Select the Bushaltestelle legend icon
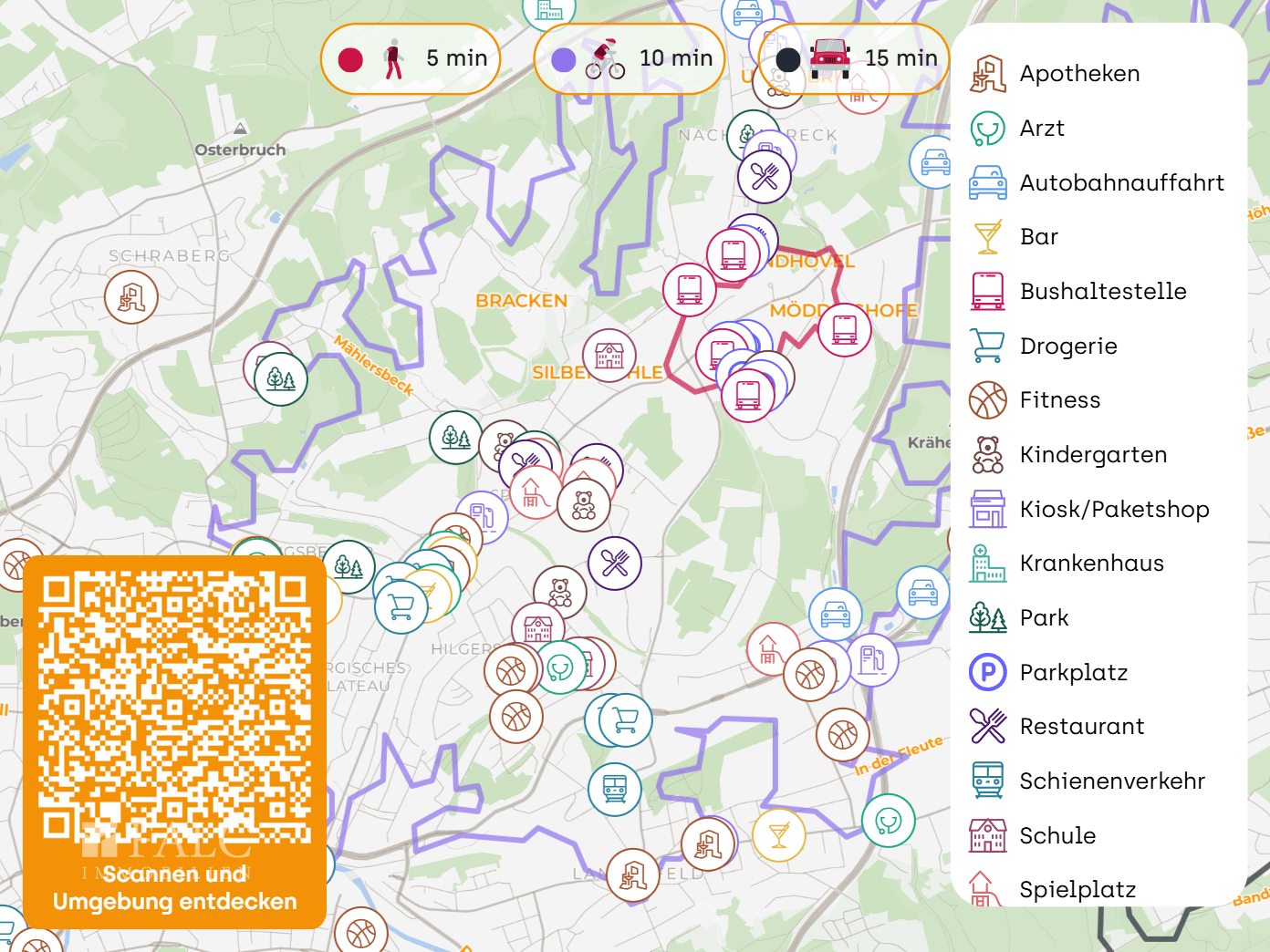This screenshot has width=1270, height=952. click(987, 291)
